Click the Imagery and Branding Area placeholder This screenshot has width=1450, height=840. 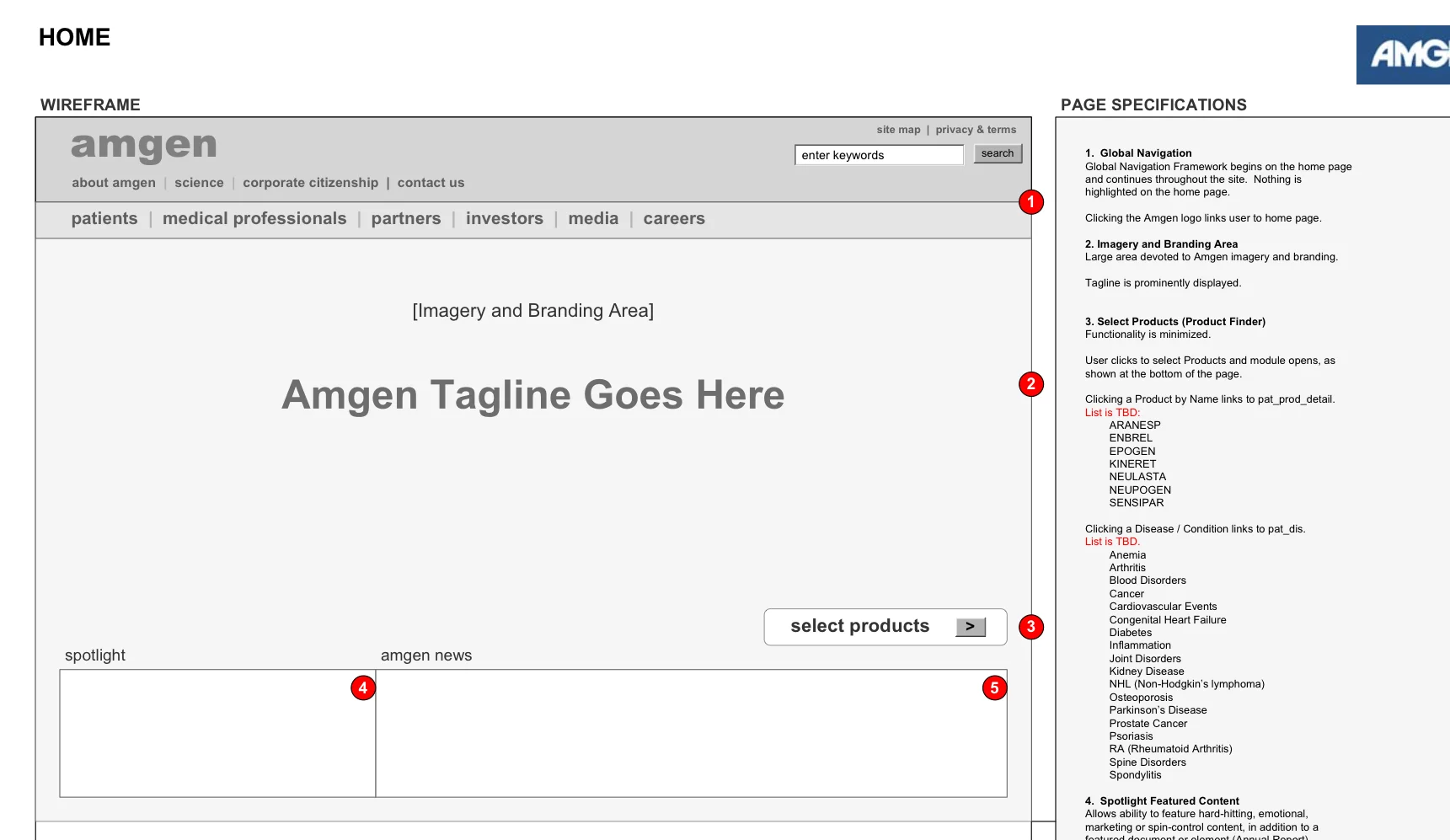tap(533, 311)
